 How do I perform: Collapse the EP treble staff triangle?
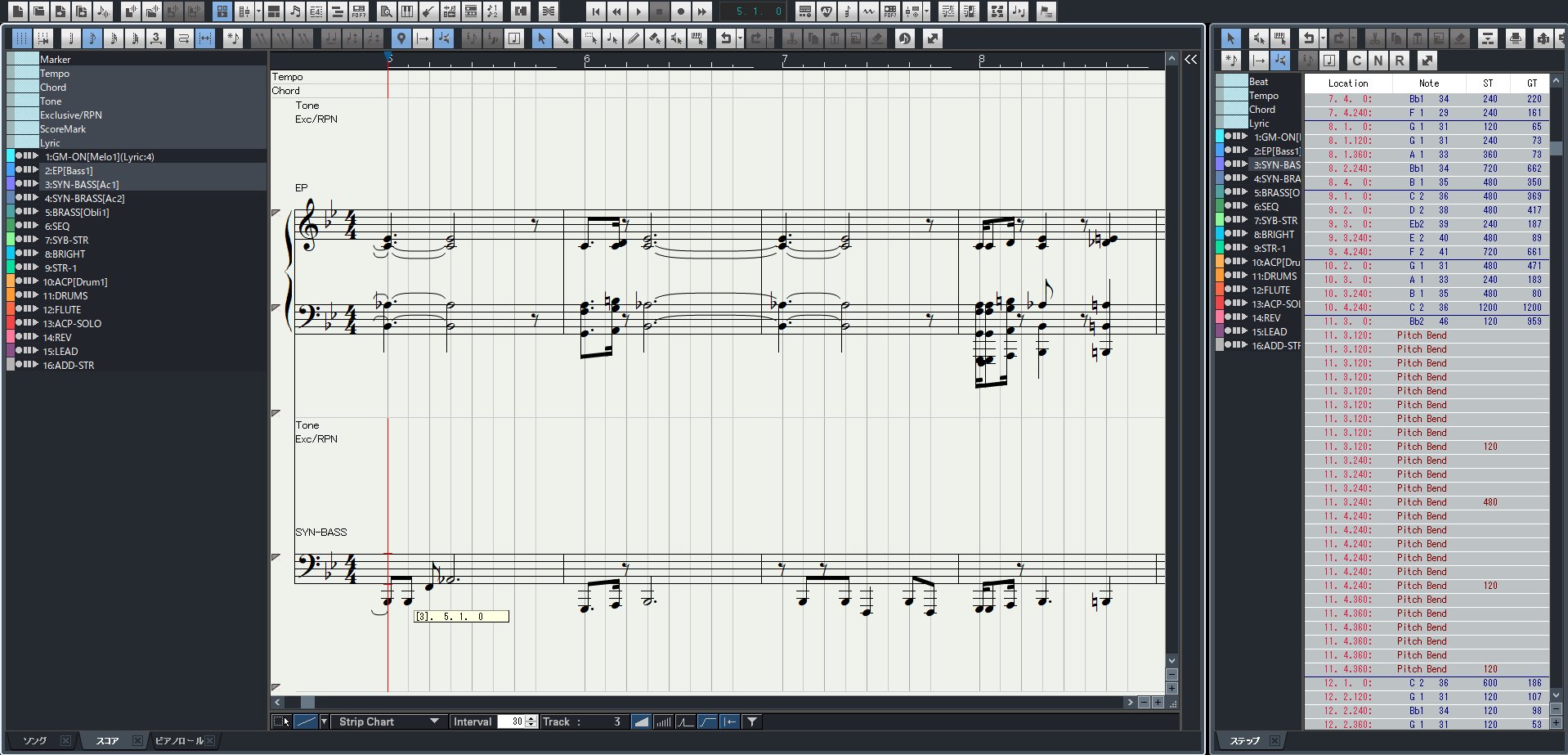point(276,212)
